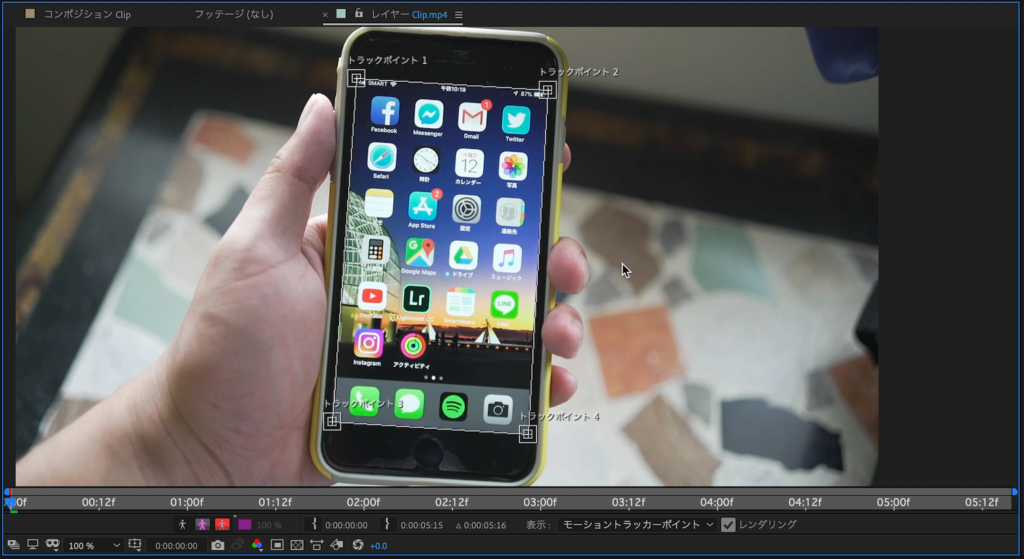Open the 100 % magnification dropdown
The image size is (1024, 559).
pos(93,545)
